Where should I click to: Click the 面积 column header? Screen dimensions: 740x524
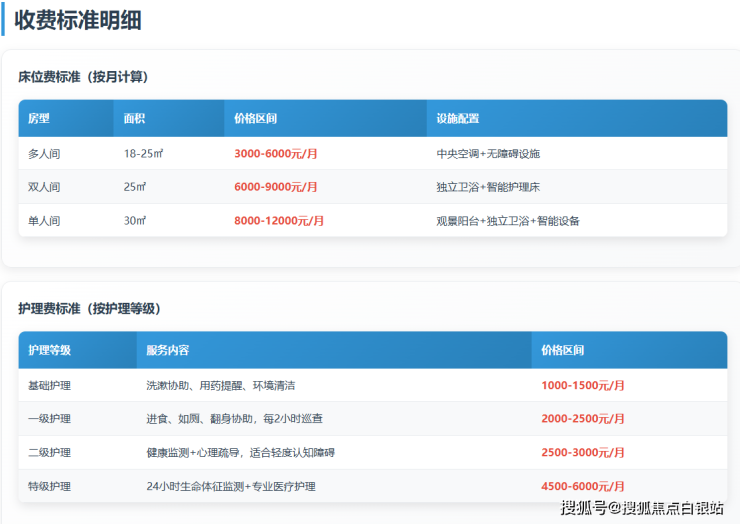tap(134, 119)
